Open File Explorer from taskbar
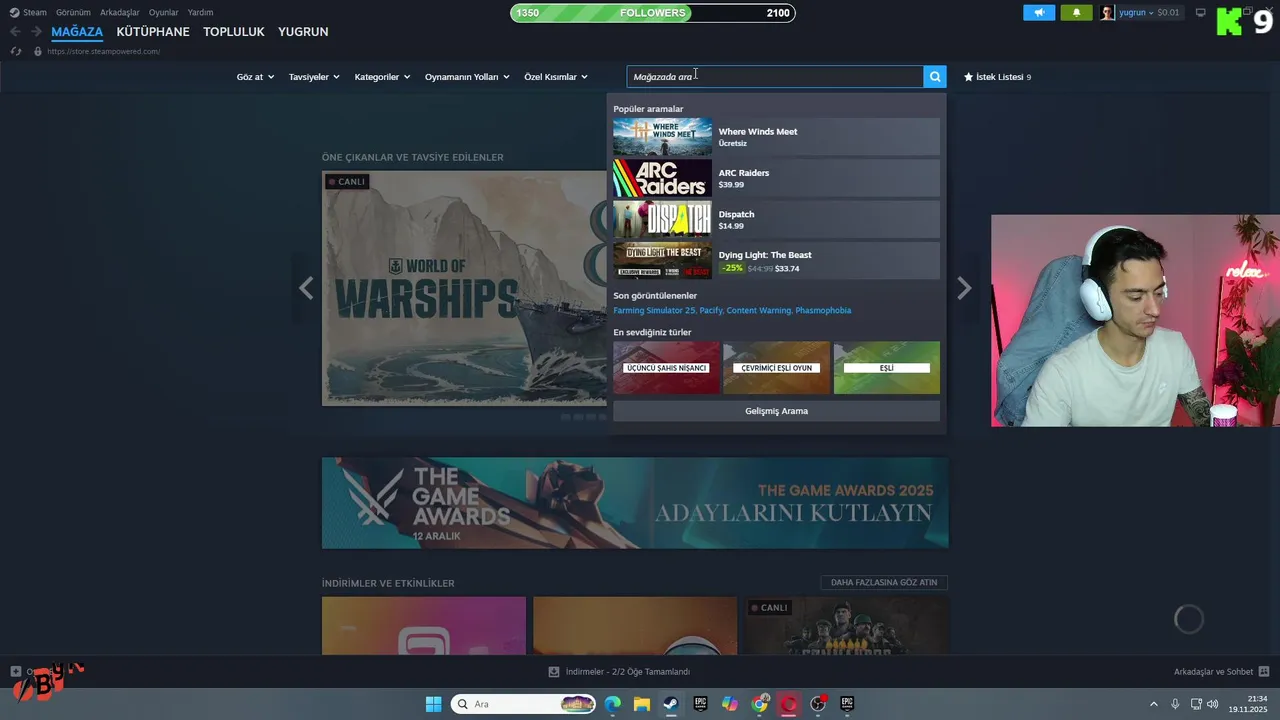The height and width of the screenshot is (720, 1280). pyautogui.click(x=641, y=704)
